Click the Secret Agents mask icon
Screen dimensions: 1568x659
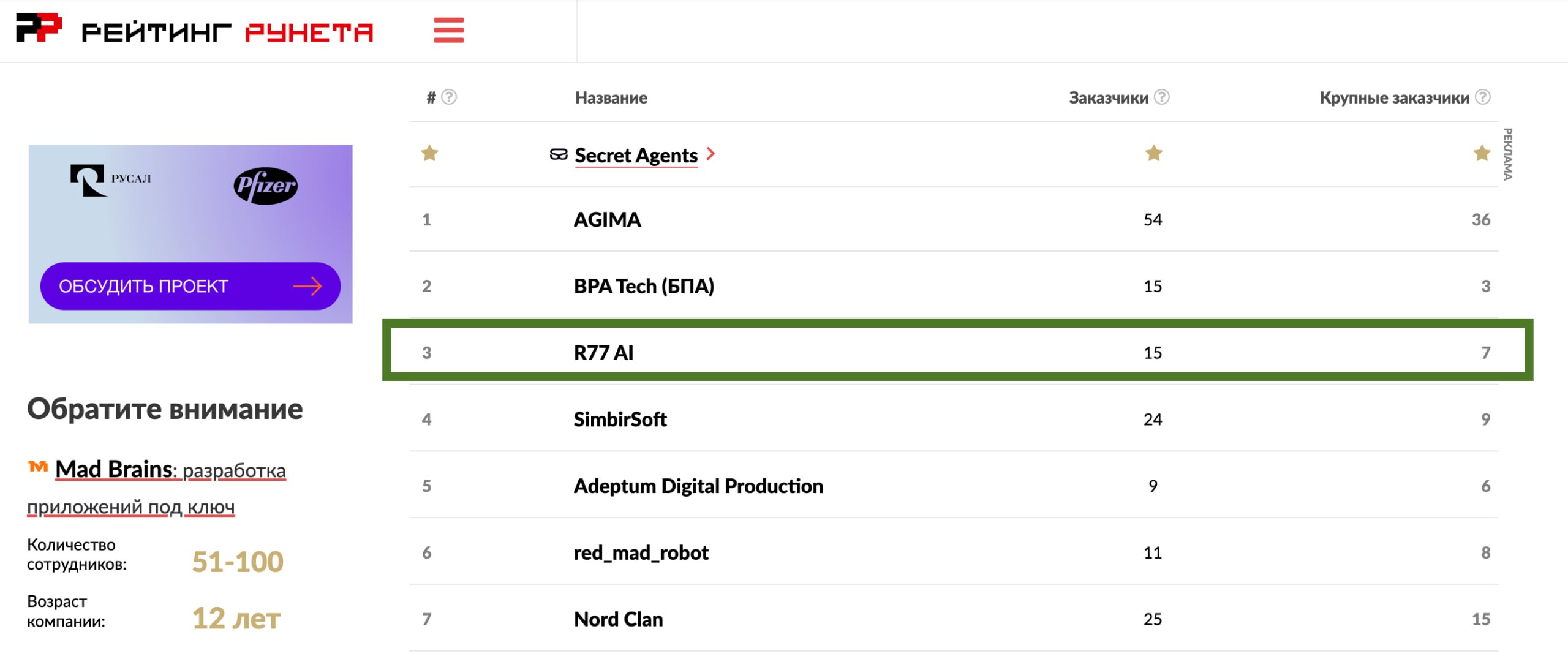(x=559, y=155)
